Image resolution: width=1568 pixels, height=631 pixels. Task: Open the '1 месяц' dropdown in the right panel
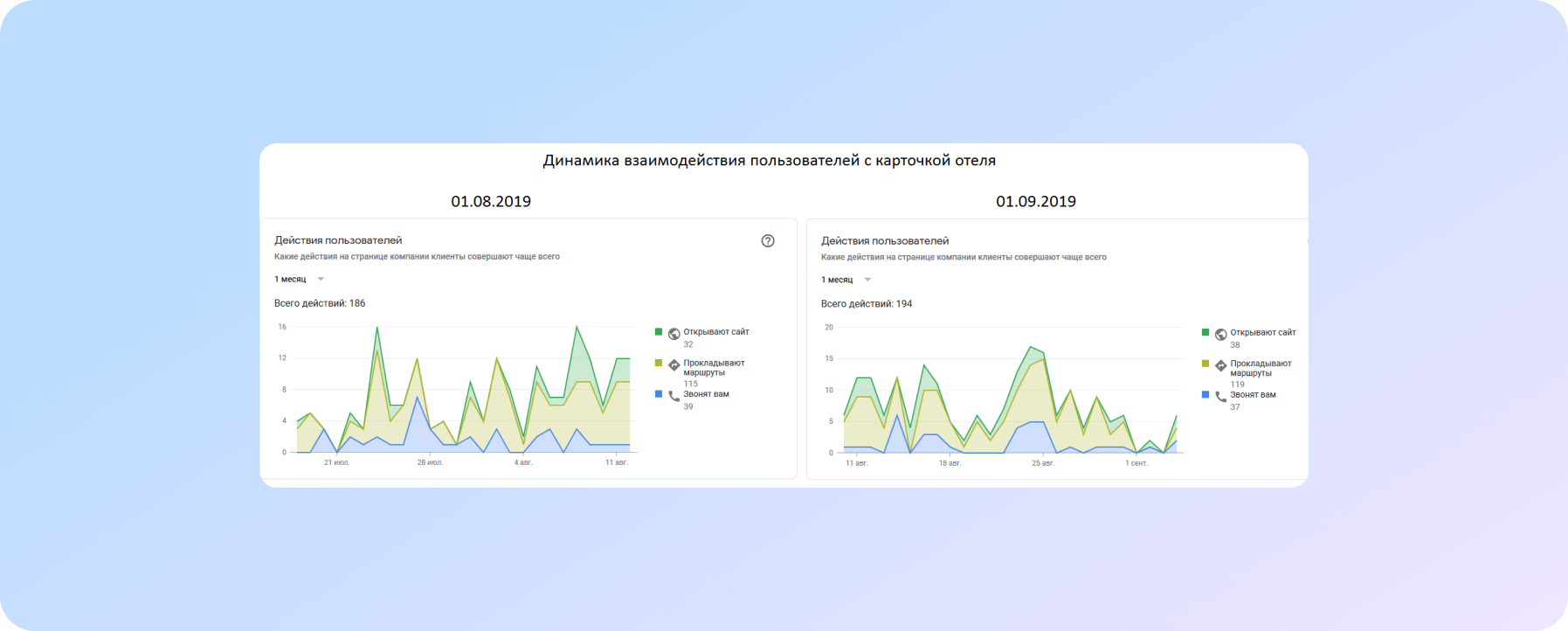[x=846, y=281]
